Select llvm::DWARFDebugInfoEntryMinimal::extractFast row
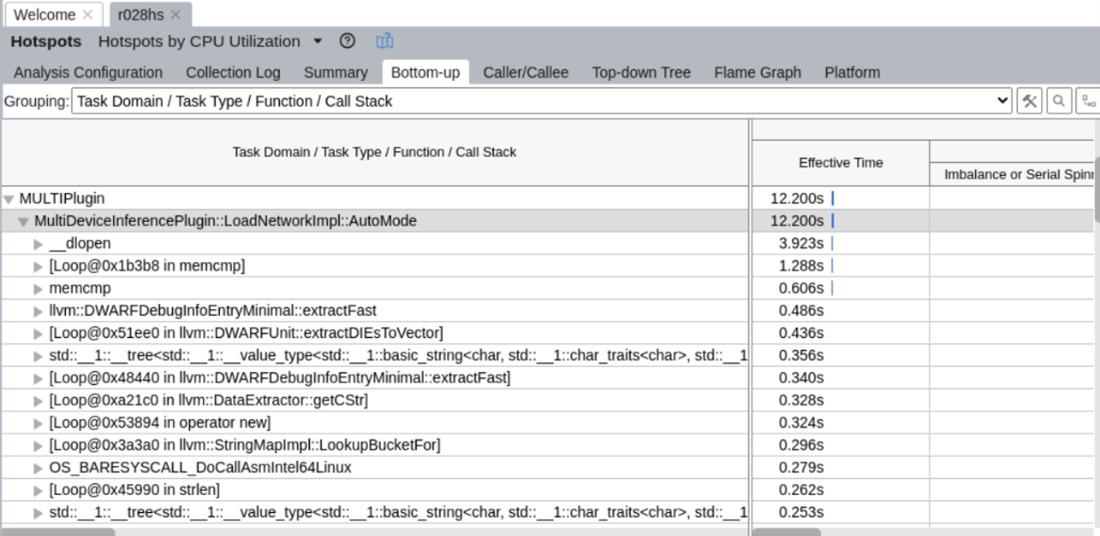 tap(375, 311)
